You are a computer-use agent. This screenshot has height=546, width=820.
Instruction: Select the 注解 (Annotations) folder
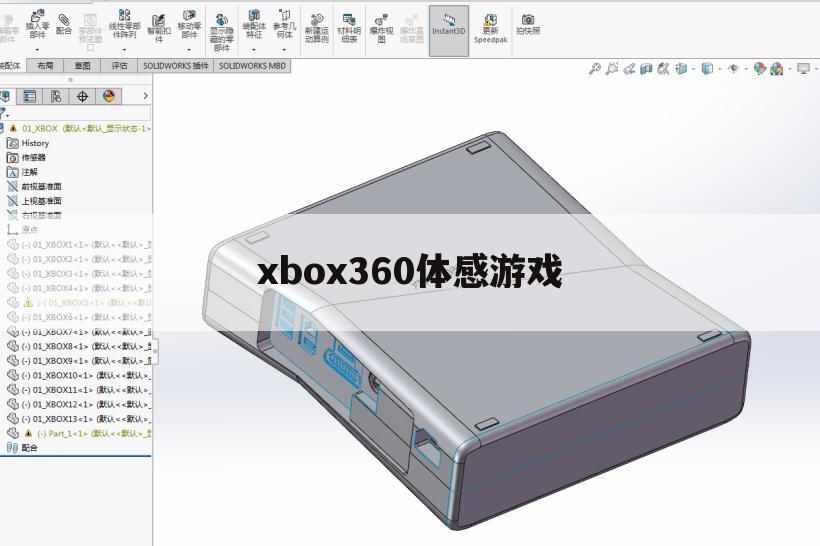(22, 172)
